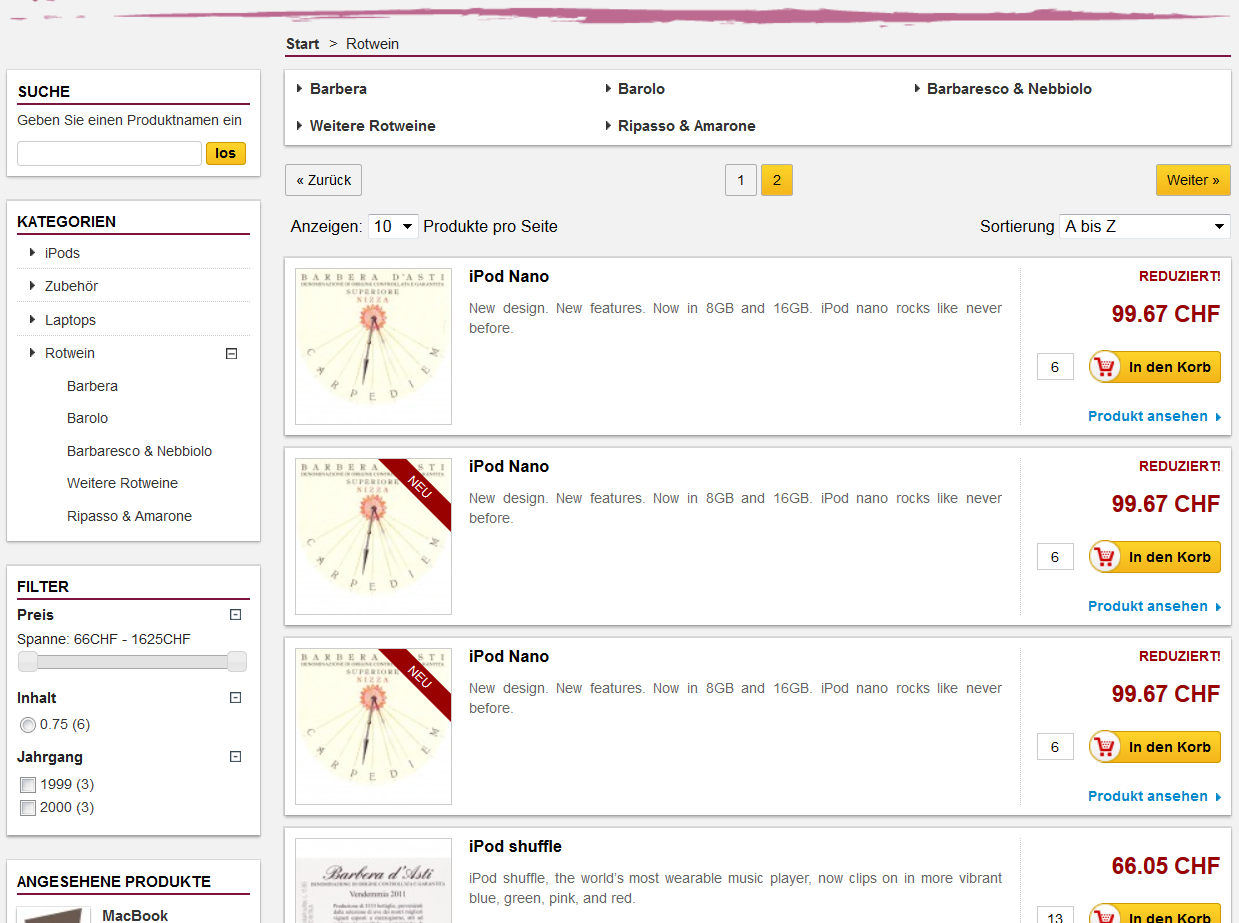Open Start breadcrumb link
The height and width of the screenshot is (923, 1239).
point(302,44)
